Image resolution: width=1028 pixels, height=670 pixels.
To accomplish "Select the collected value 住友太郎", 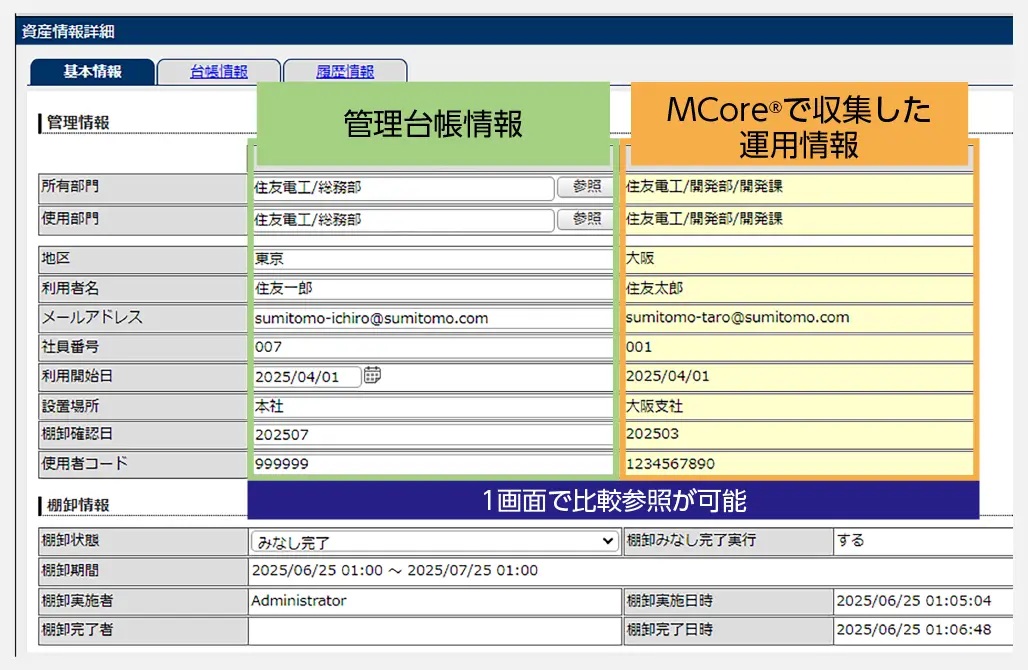I will coord(654,288).
